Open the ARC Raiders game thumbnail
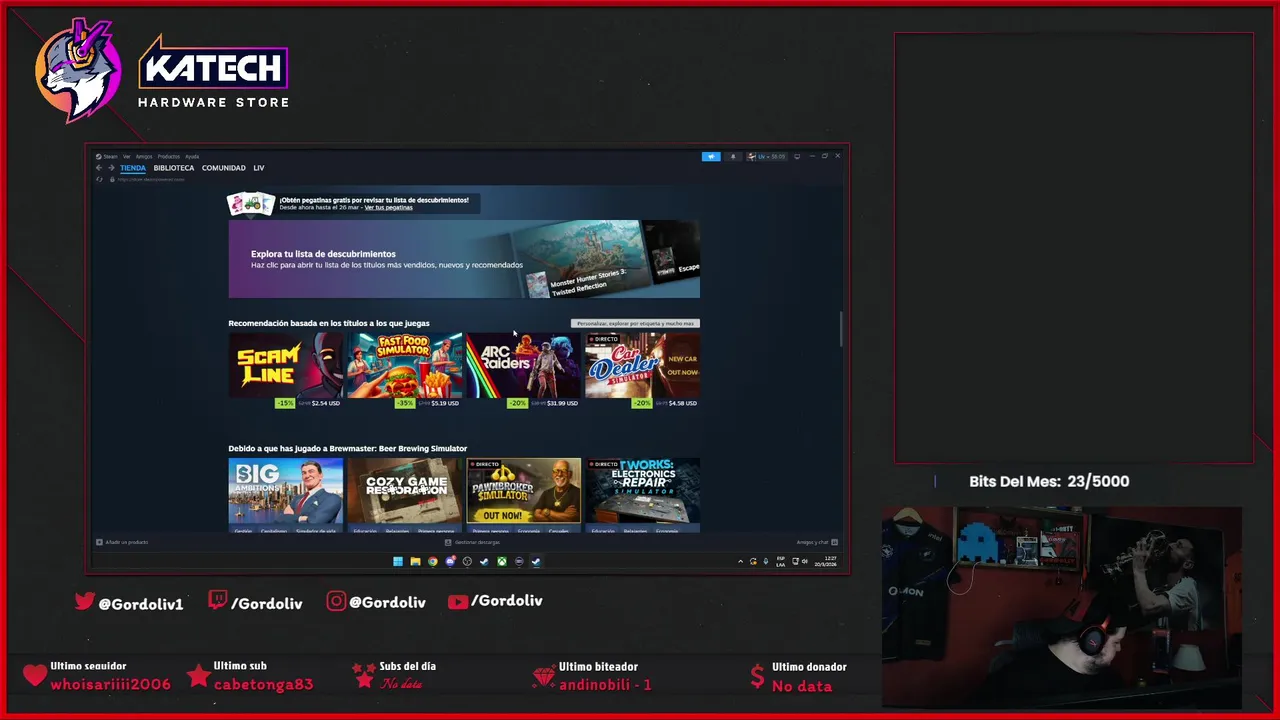This screenshot has height=720, width=1280. (523, 365)
